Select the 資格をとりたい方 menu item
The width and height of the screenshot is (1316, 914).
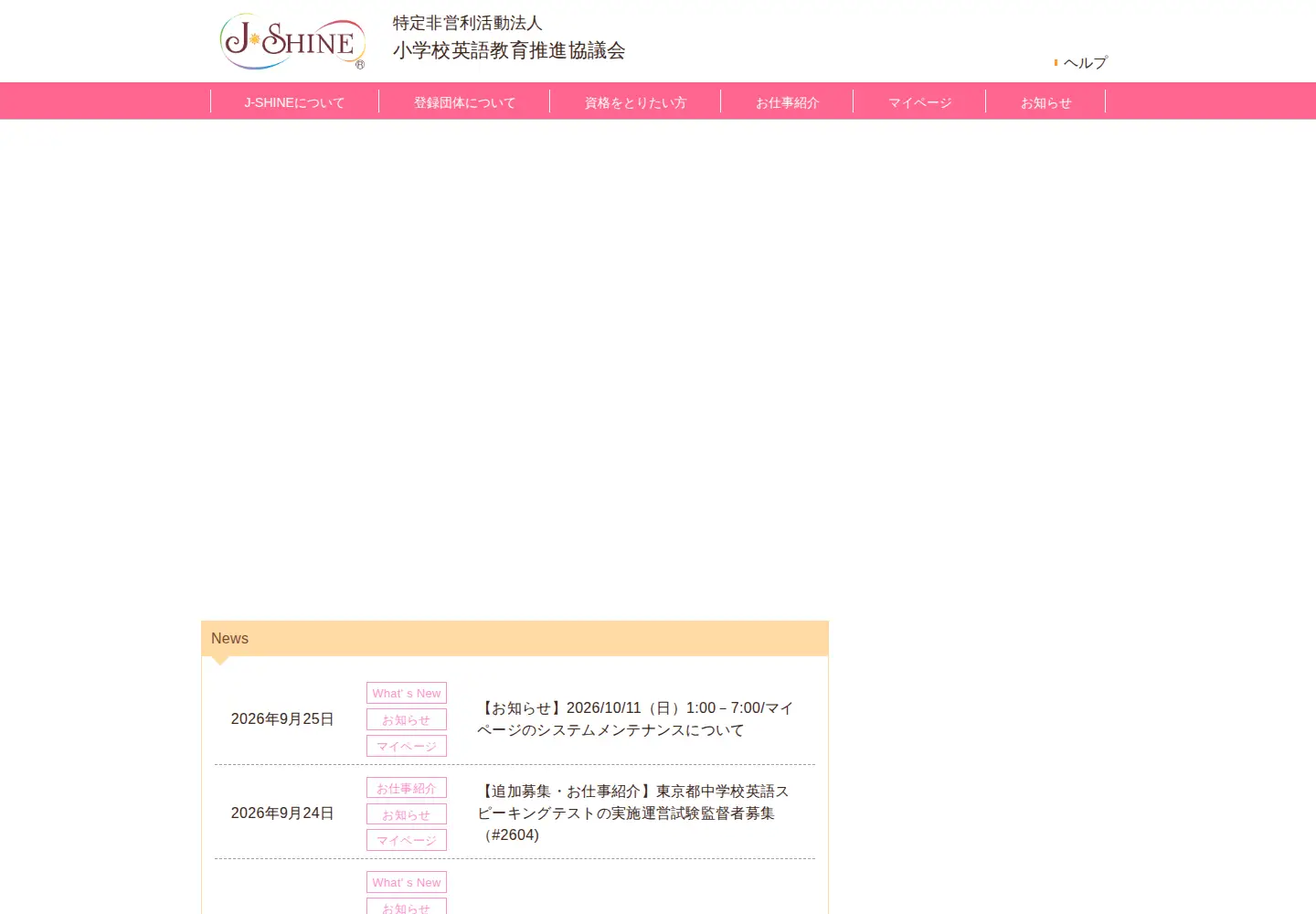[x=635, y=102]
